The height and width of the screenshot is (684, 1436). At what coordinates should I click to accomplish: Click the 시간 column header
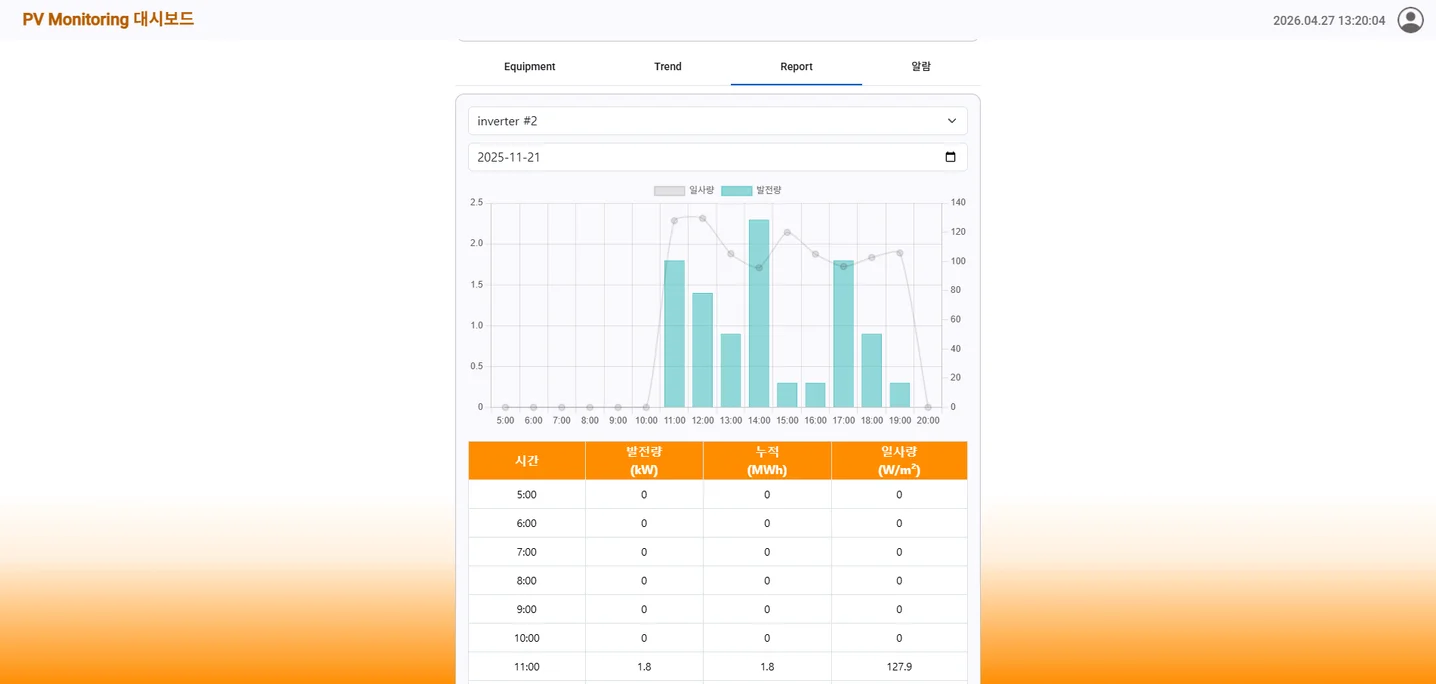pyautogui.click(x=527, y=461)
